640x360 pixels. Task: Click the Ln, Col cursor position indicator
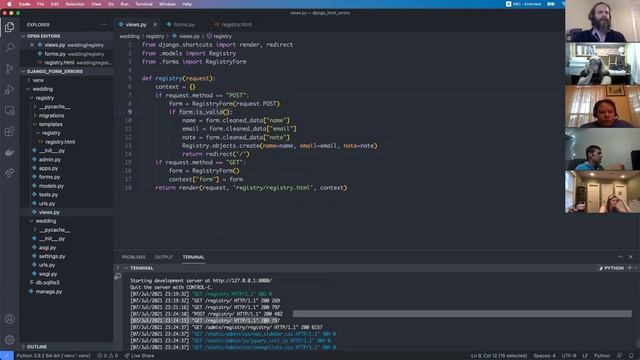pos(499,356)
